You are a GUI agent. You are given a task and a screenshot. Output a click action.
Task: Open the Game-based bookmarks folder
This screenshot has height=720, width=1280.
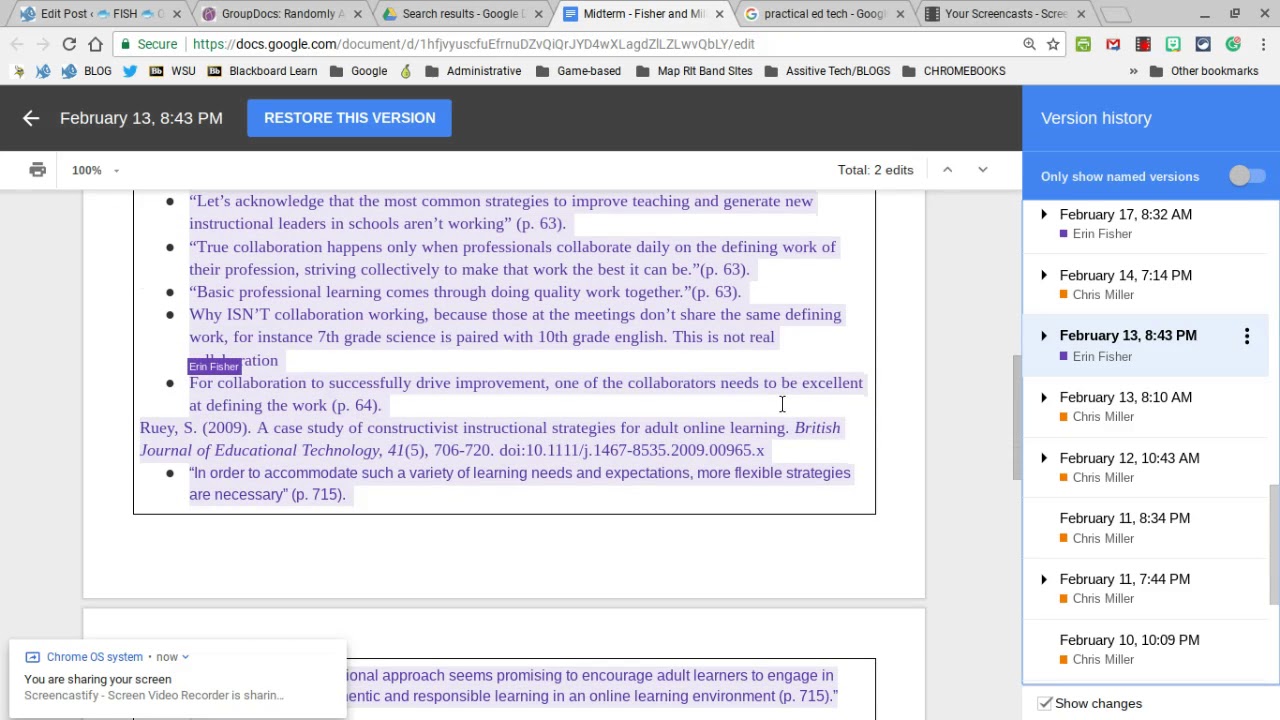click(578, 71)
